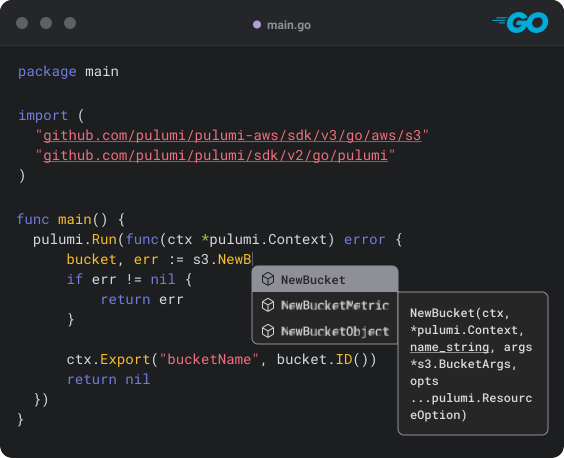Click the 'return err' statement
The image size is (564, 458).
(x=142, y=300)
